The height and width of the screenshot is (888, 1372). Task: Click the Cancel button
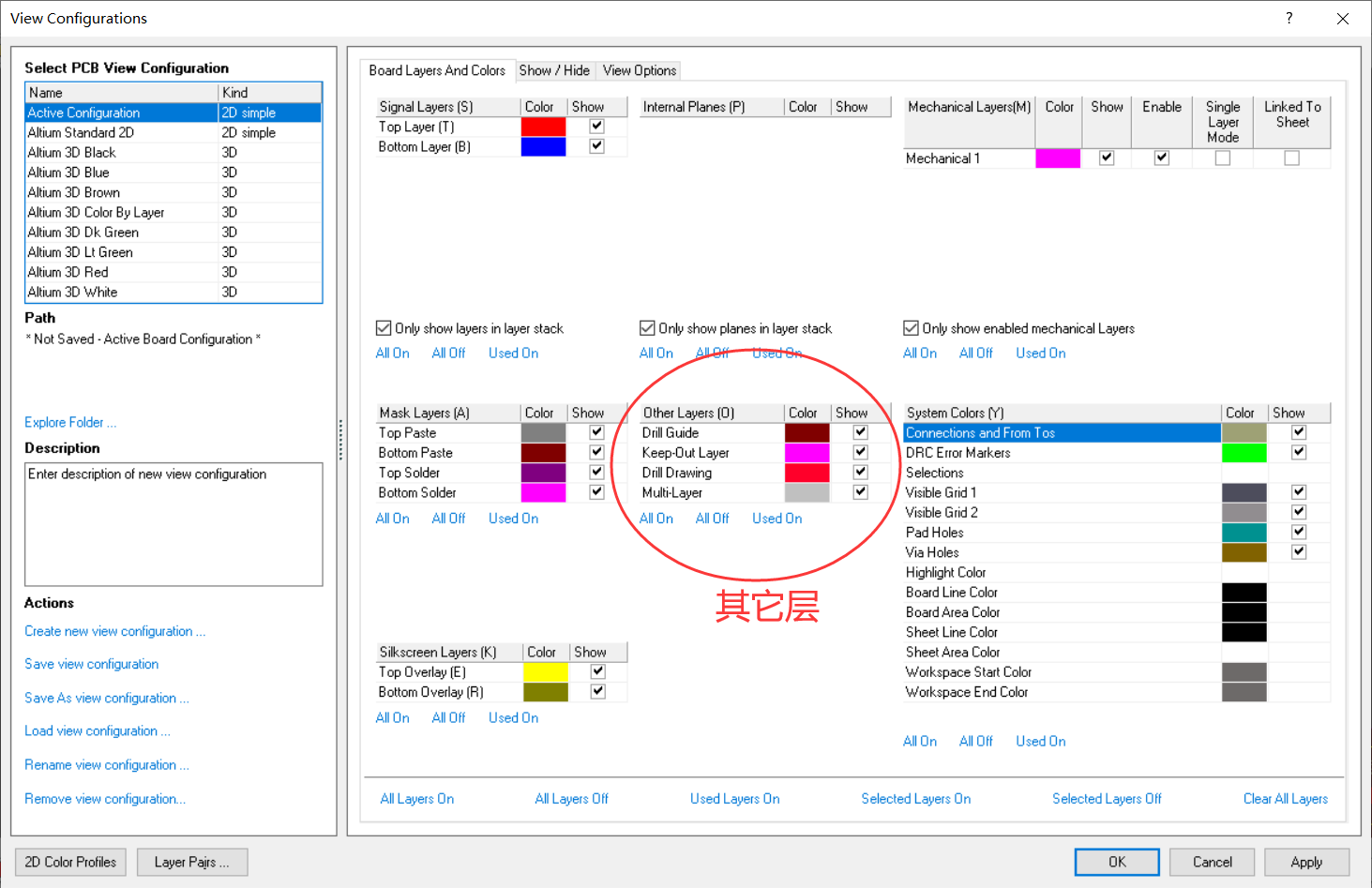pyautogui.click(x=1213, y=862)
